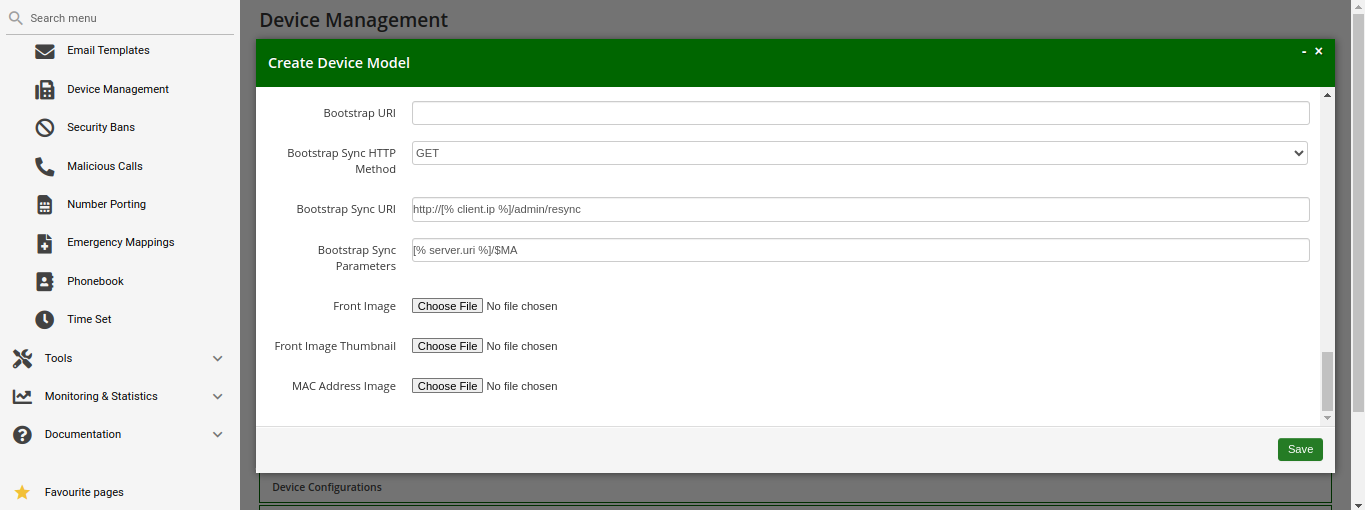Open Bootstrap Sync HTTP Method dropdown
Screen dimensions: 1365x510
tap(860, 153)
